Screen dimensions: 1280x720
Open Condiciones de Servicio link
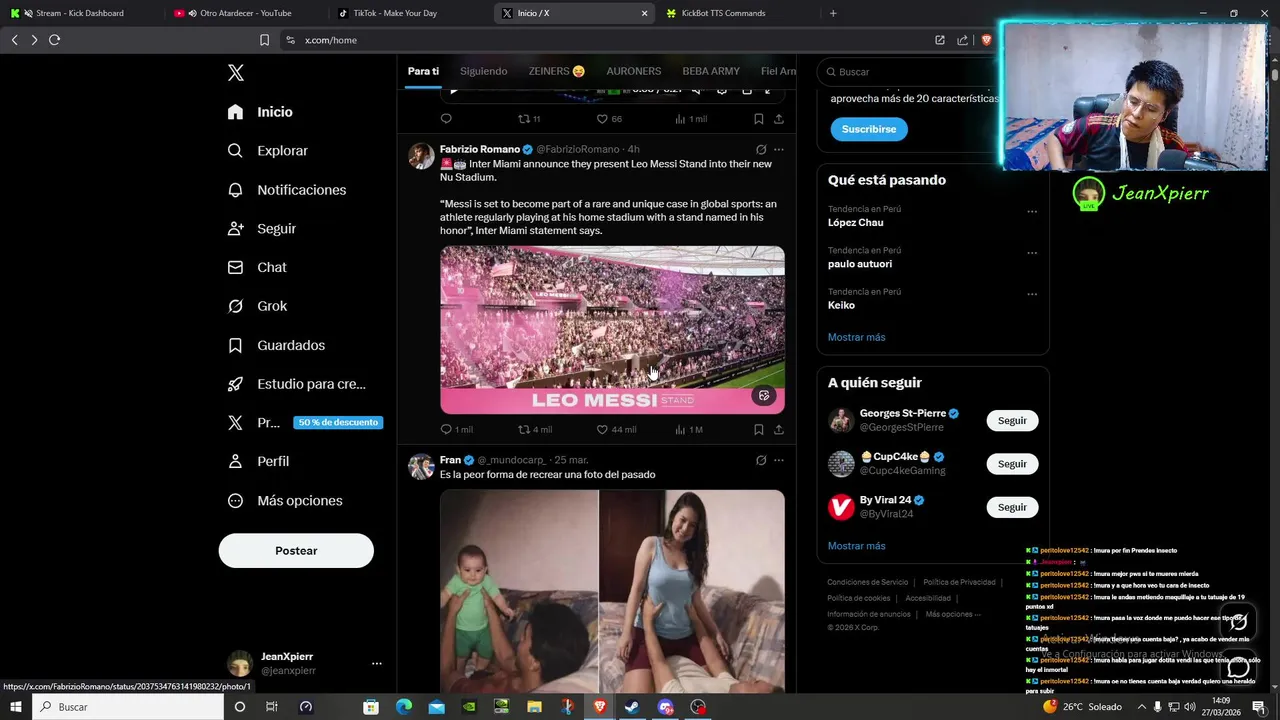coord(867,582)
